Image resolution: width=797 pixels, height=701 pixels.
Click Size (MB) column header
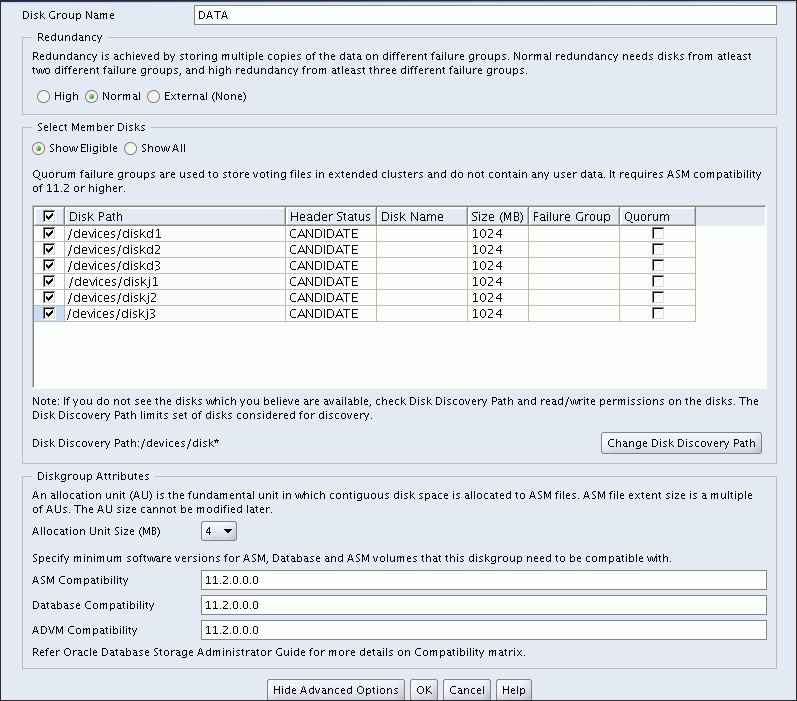(498, 217)
